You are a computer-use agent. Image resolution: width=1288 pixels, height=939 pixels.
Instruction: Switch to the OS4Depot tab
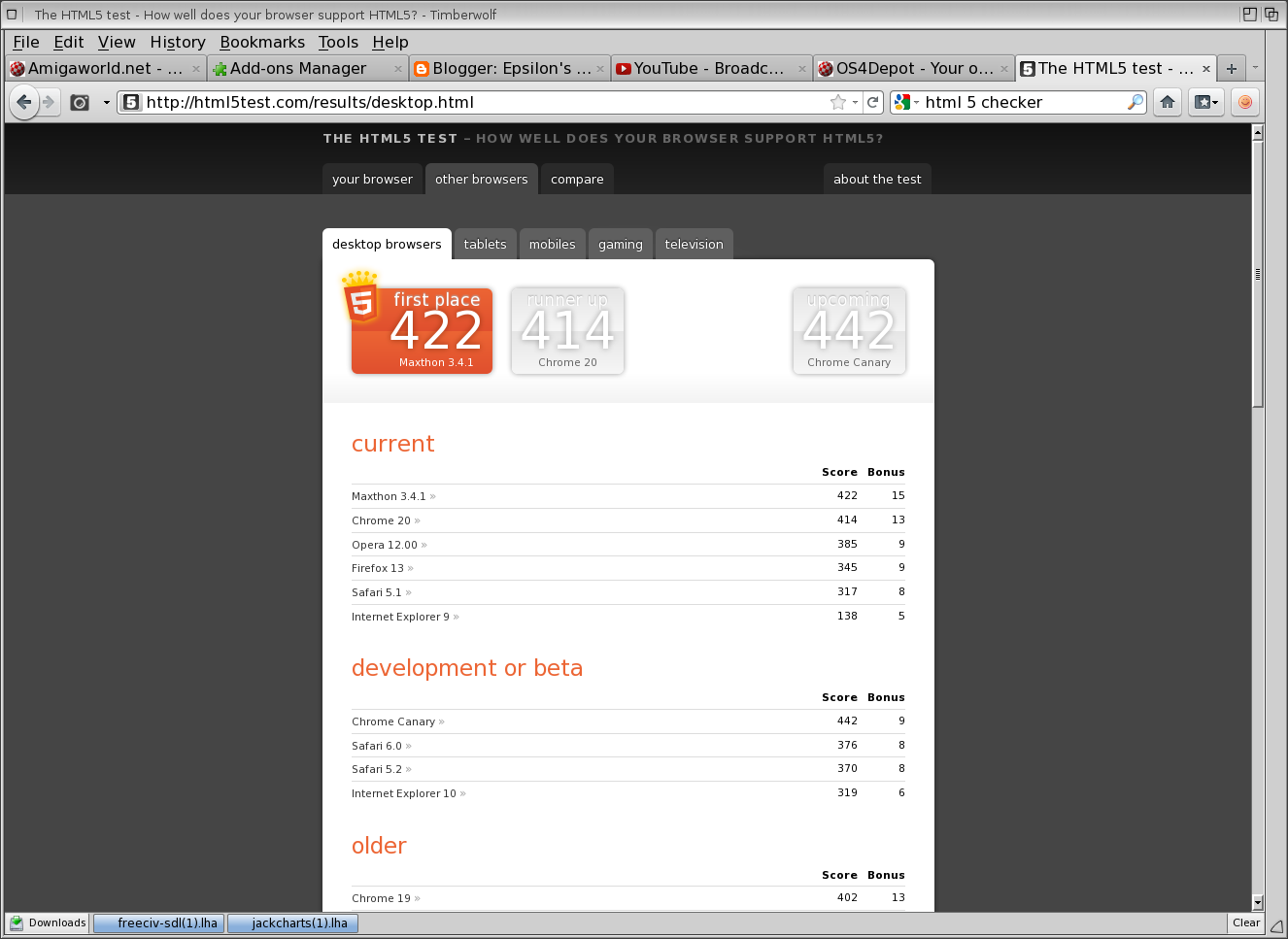(913, 68)
